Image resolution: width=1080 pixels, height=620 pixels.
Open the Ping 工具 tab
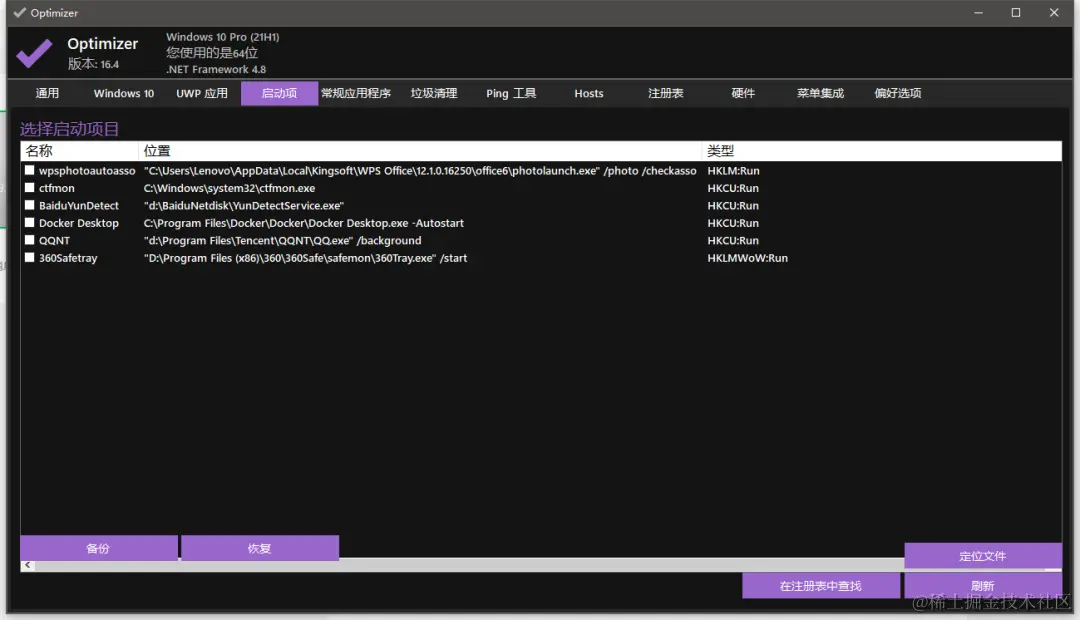tap(511, 93)
